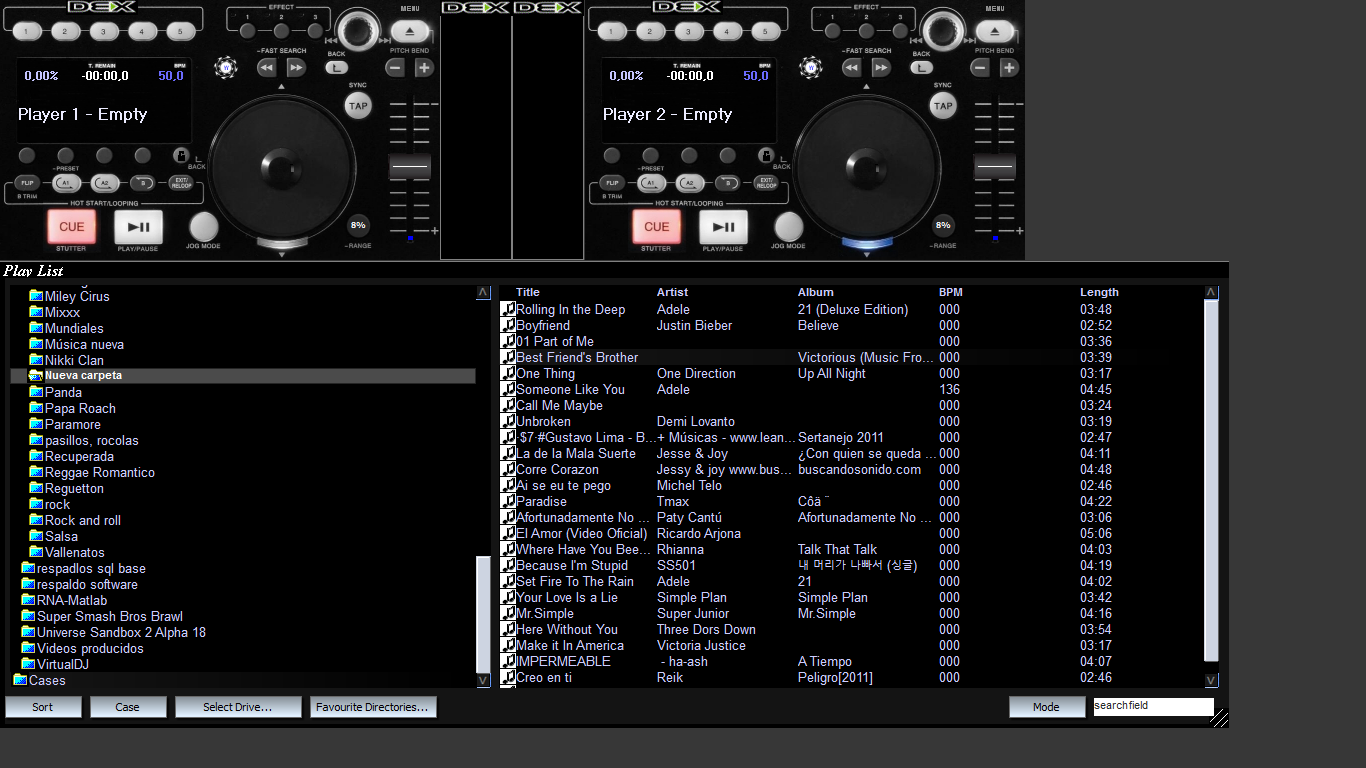Click the eject MENU button on Player 2
The height and width of the screenshot is (768, 1366).
[x=995, y=31]
